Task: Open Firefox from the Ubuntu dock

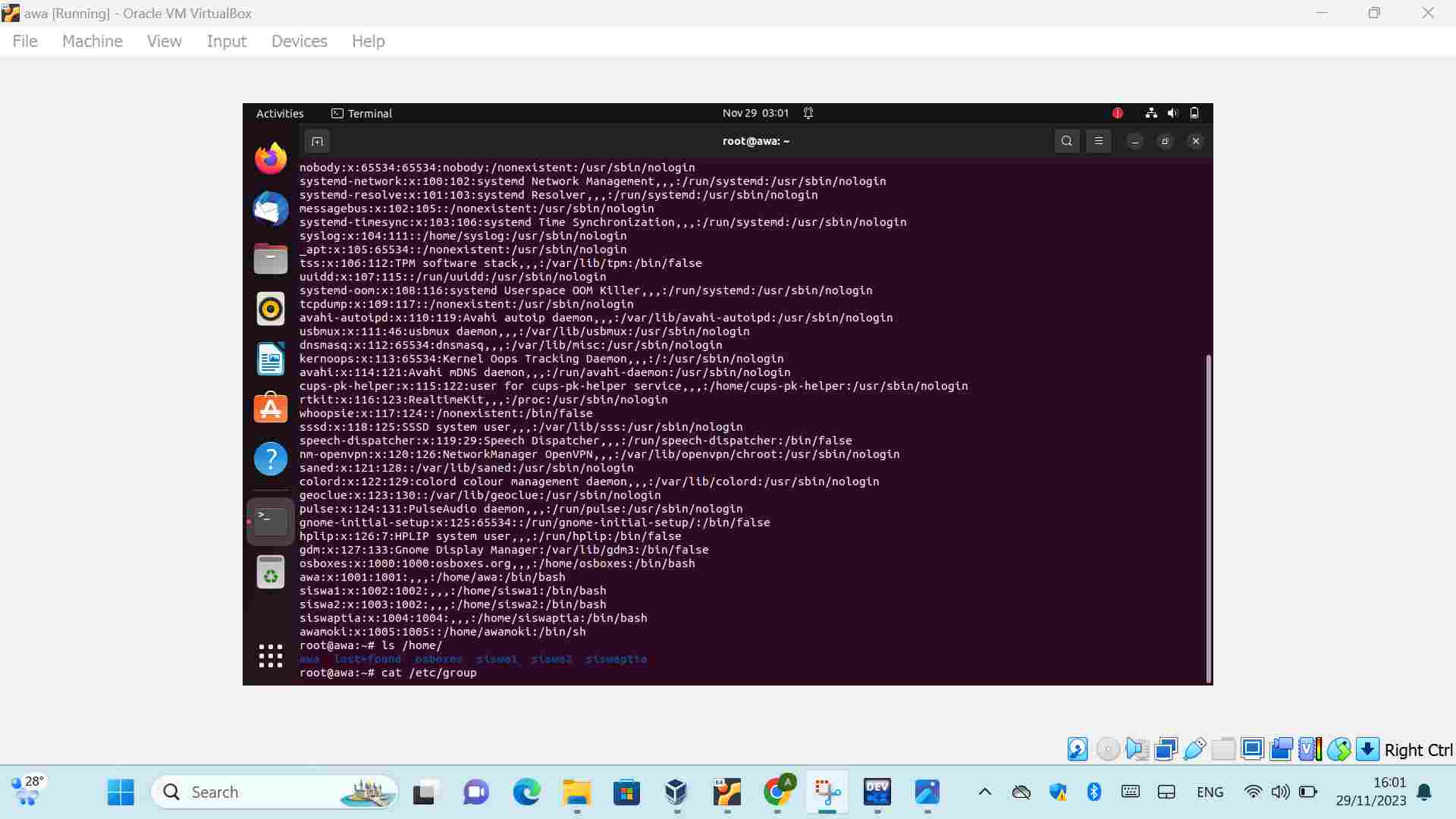Action: 271,158
